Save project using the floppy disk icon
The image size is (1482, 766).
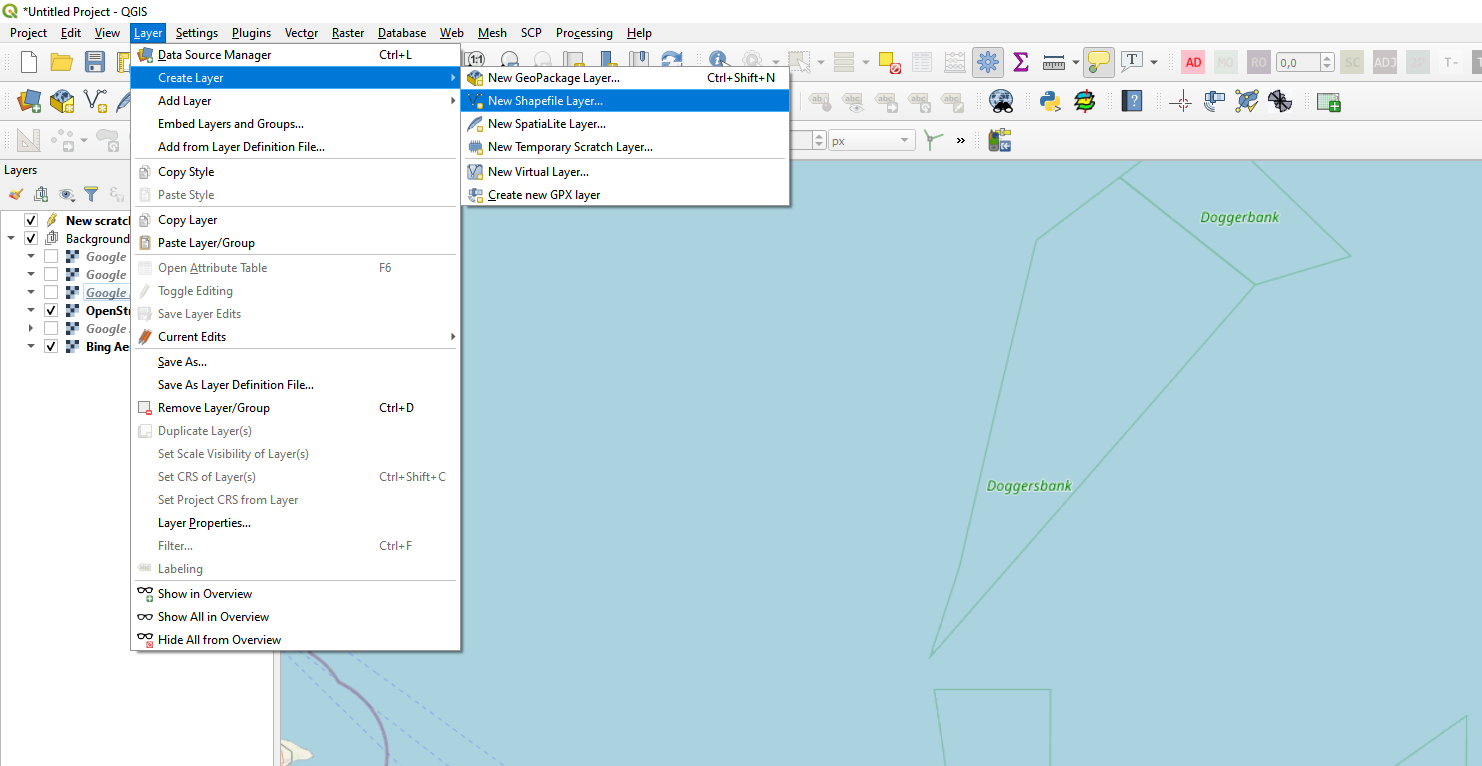point(95,62)
